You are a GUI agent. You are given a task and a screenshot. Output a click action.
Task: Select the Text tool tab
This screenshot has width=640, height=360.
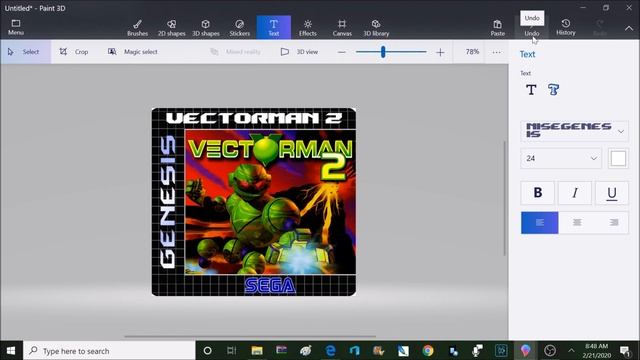(x=274, y=27)
